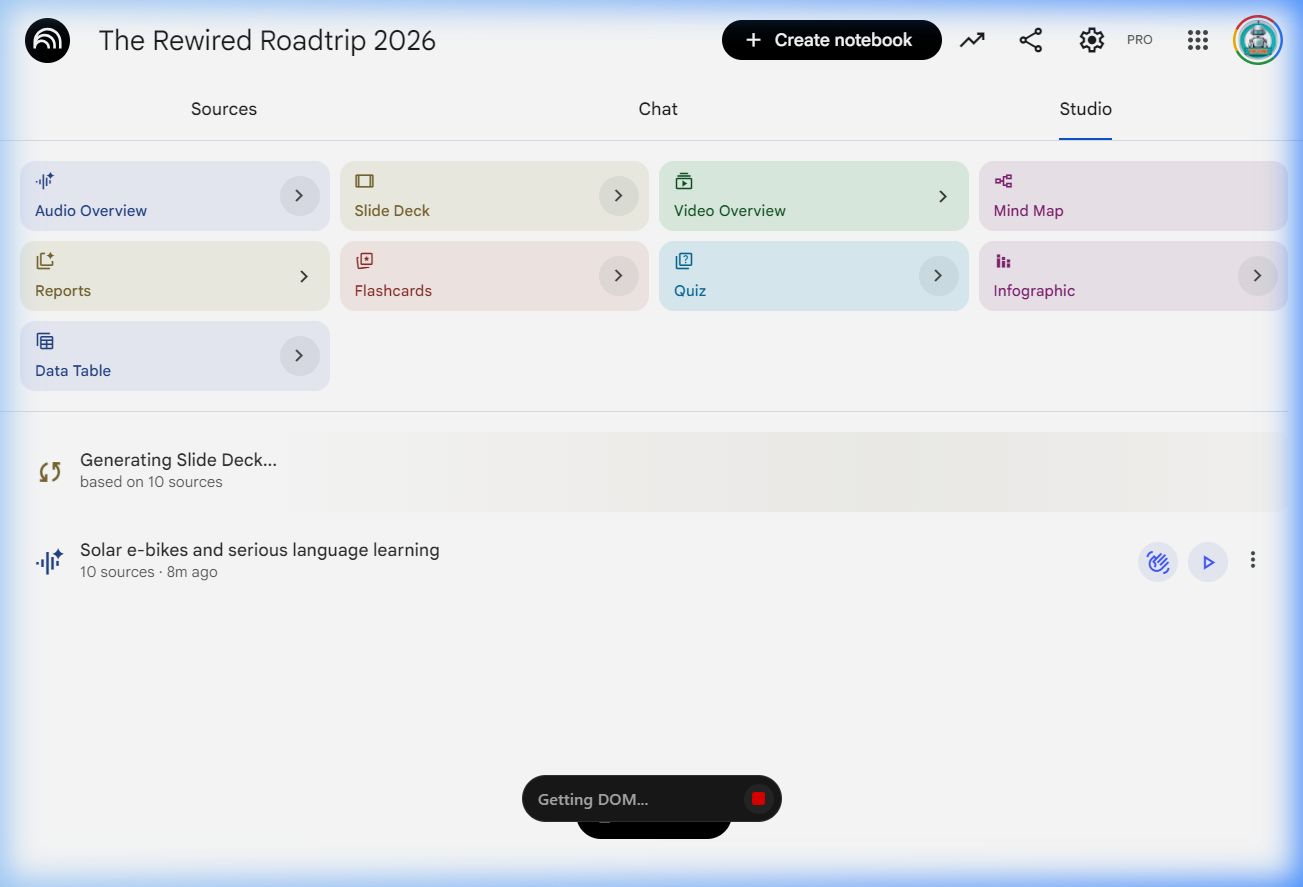Click the share notebook icon
This screenshot has width=1303, height=887.
(x=1030, y=40)
